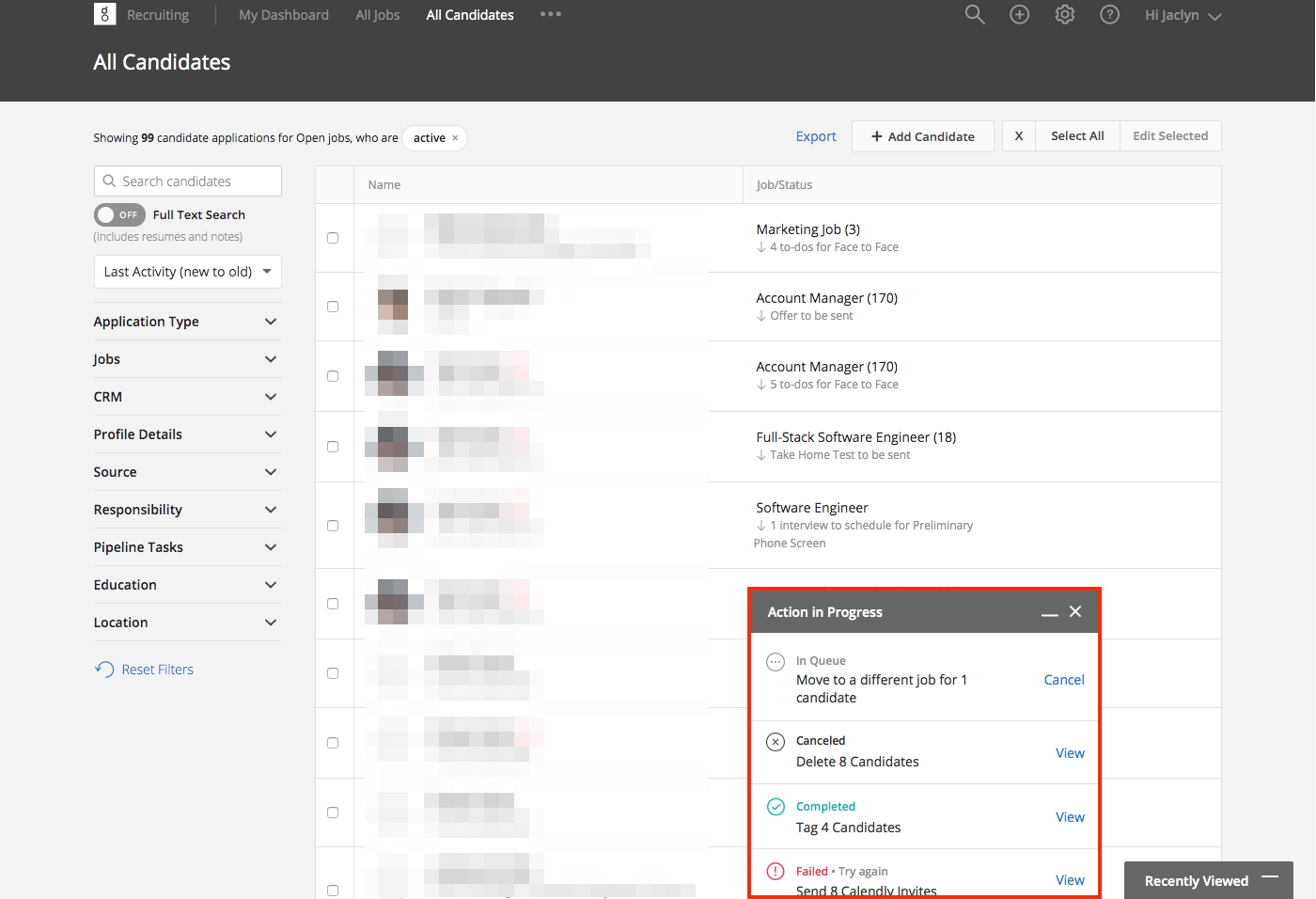Minimize the Action in Progress panel
1316x899 pixels.
pyautogui.click(x=1049, y=613)
